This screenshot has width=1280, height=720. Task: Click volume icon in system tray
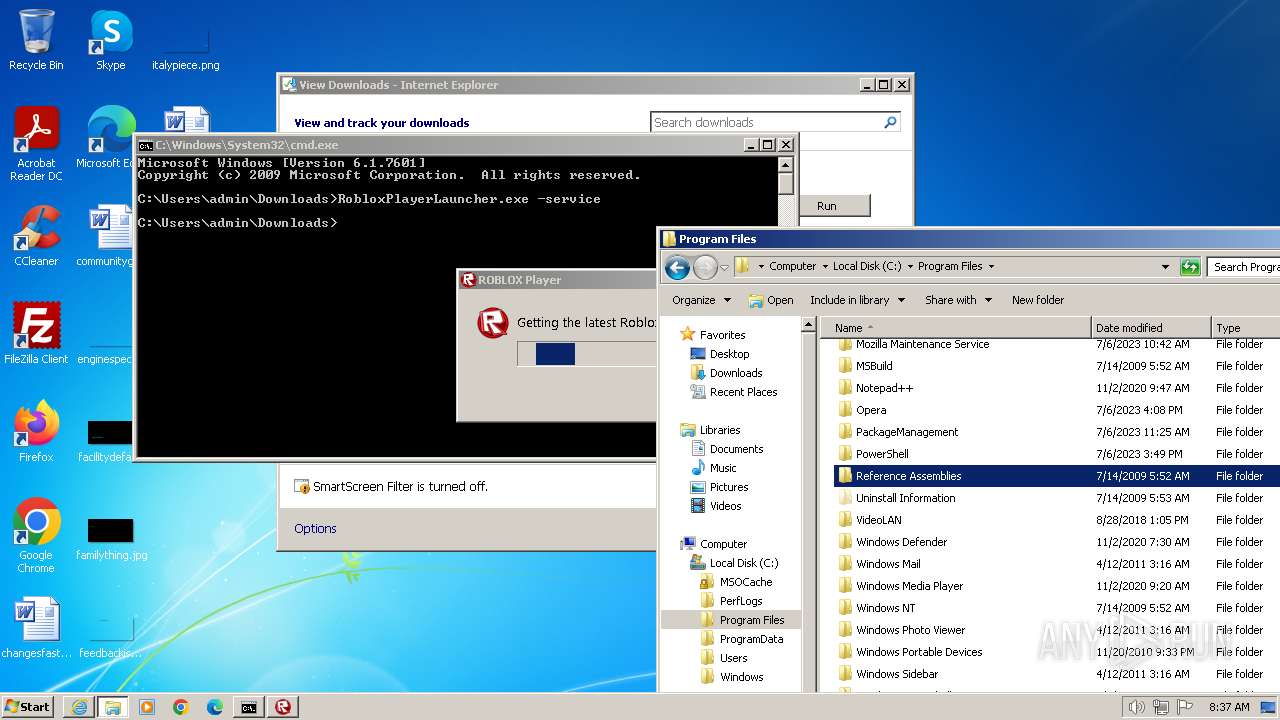pyautogui.click(x=1137, y=707)
